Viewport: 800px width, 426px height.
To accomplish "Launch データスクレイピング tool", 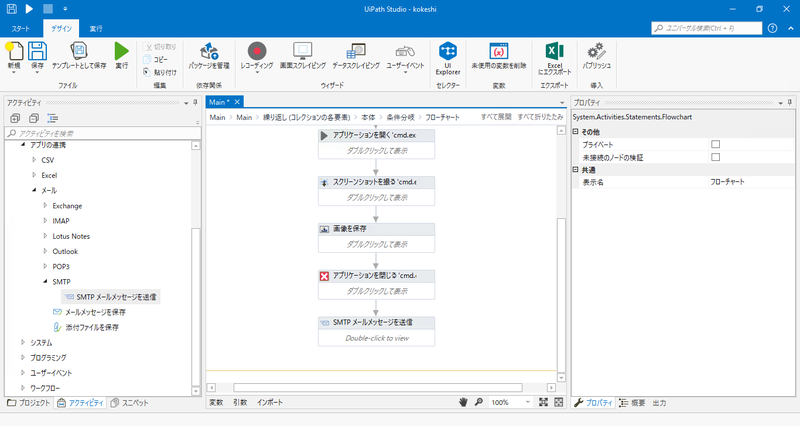I will click(x=356, y=52).
